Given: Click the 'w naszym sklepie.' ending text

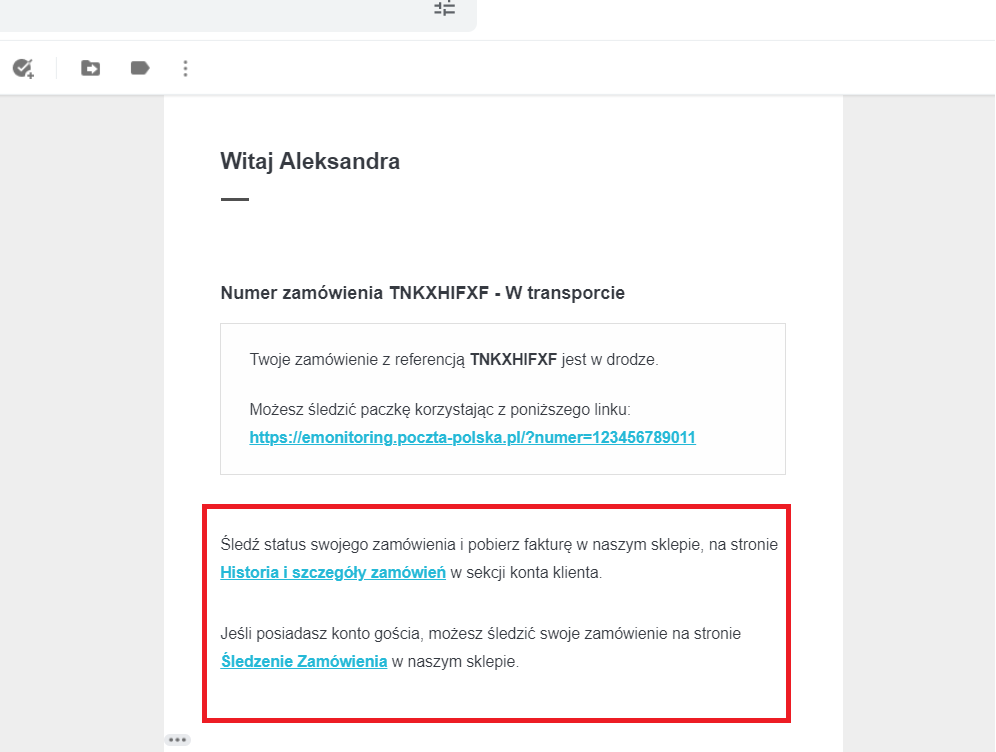Looking at the screenshot, I should [455, 661].
